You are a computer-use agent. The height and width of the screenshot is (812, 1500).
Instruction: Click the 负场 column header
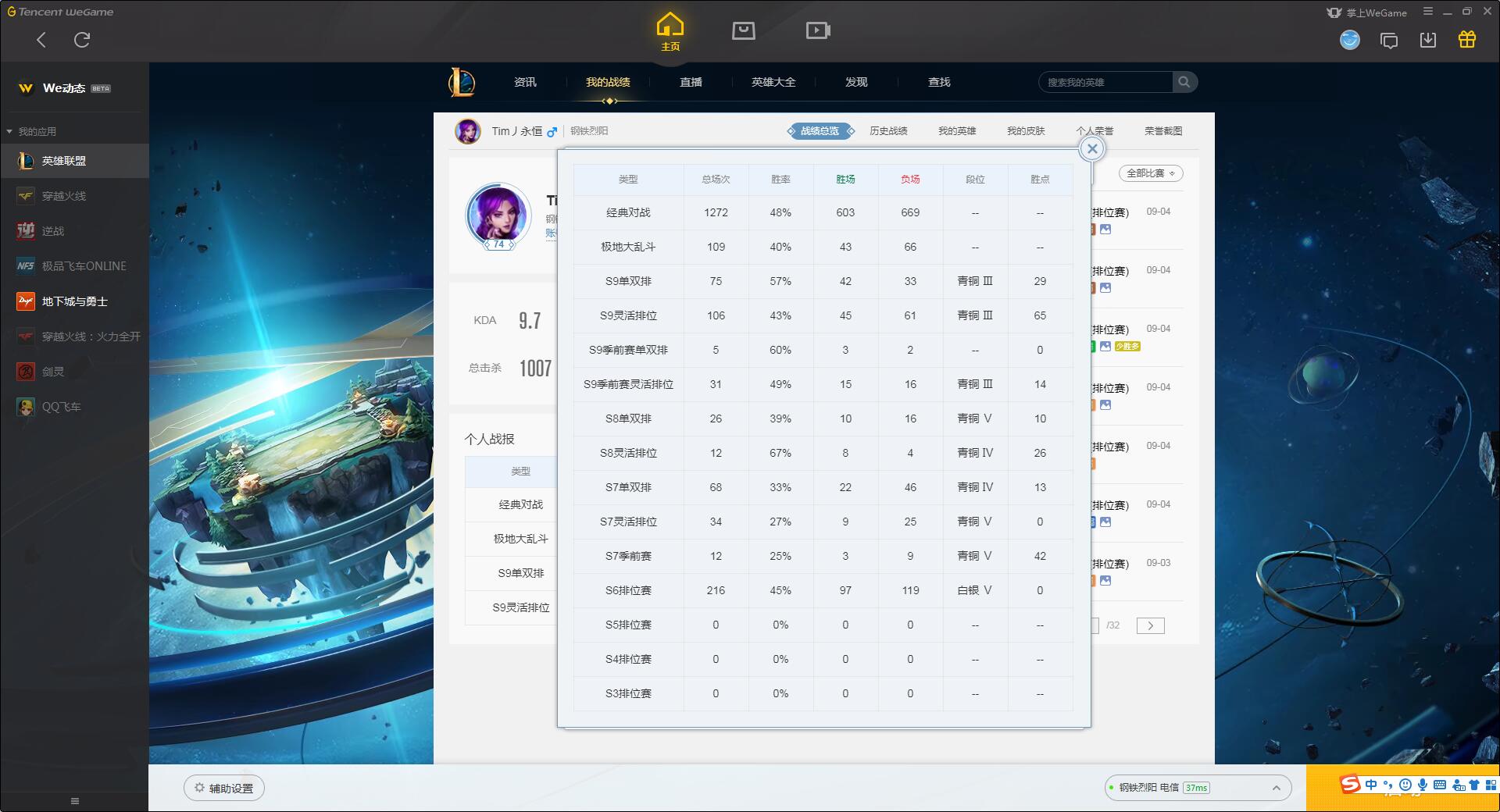tap(910, 180)
